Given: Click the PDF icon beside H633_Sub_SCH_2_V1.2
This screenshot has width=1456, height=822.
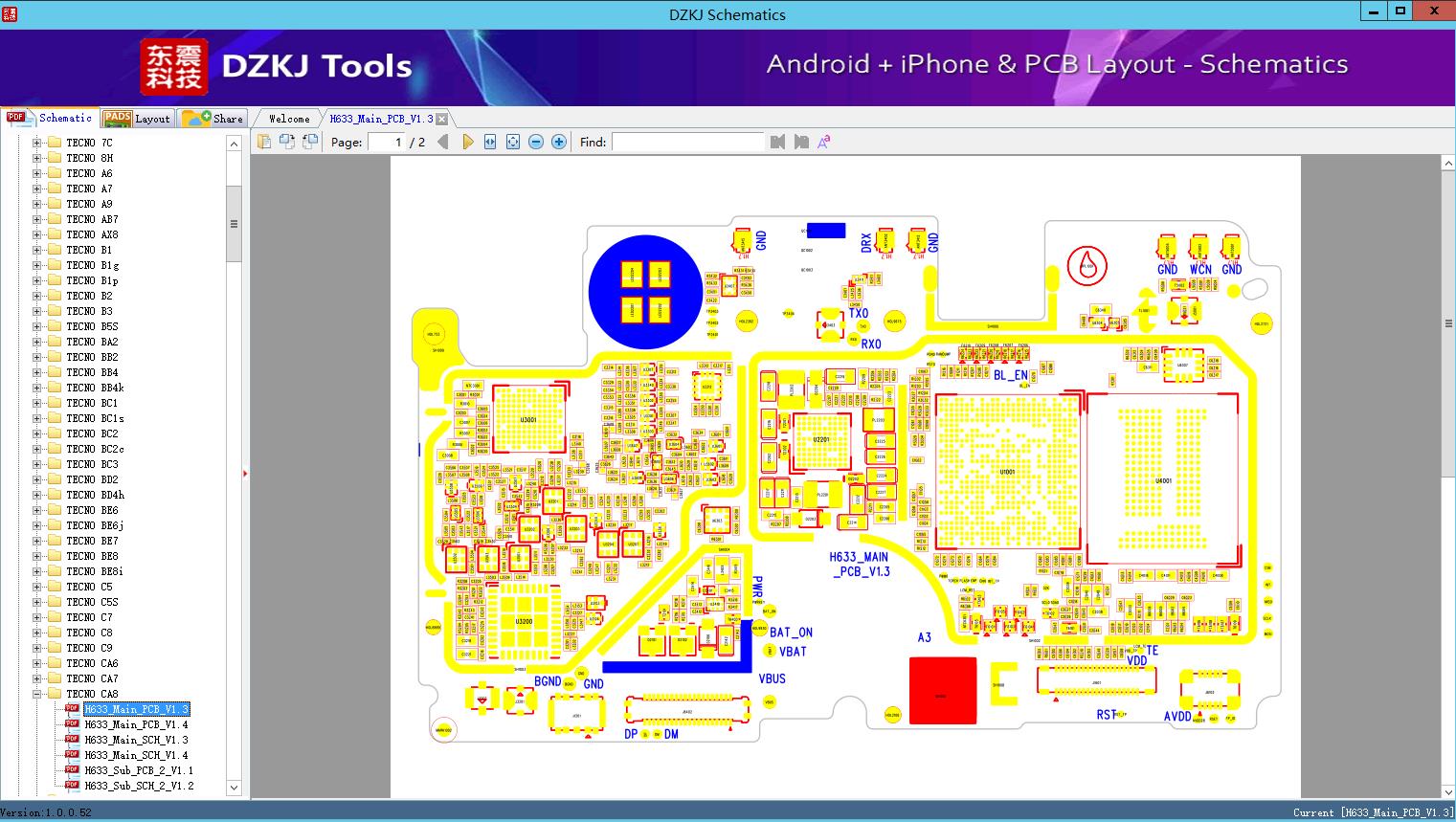Looking at the screenshot, I should click(72, 786).
